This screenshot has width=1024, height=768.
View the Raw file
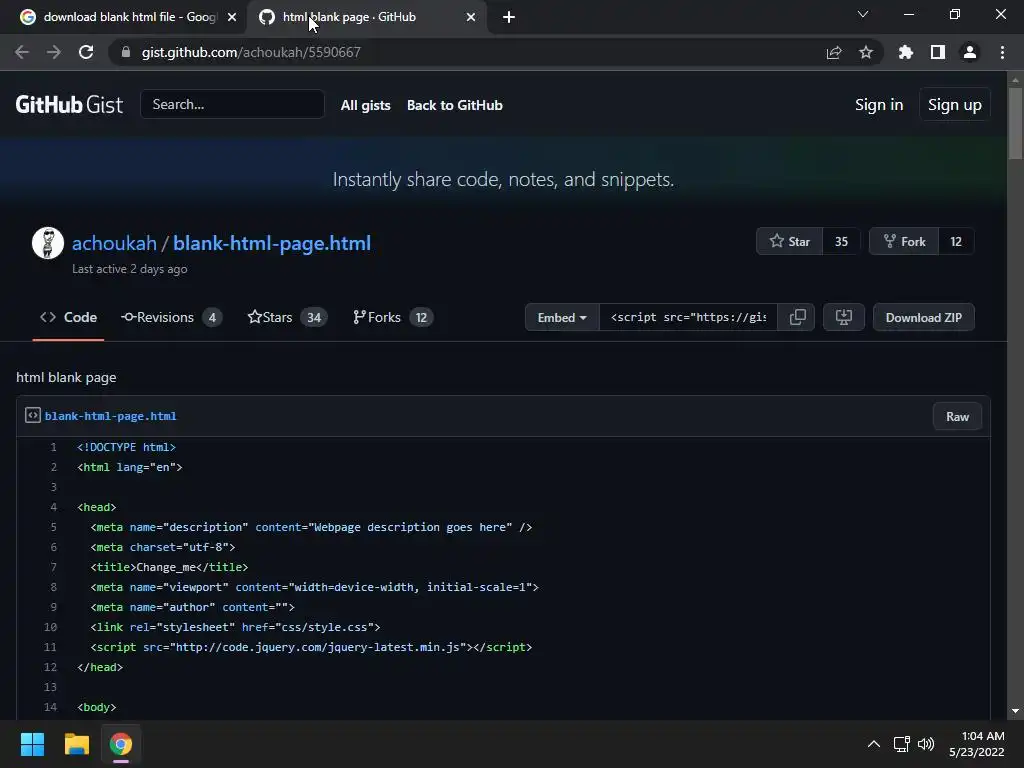tap(957, 417)
